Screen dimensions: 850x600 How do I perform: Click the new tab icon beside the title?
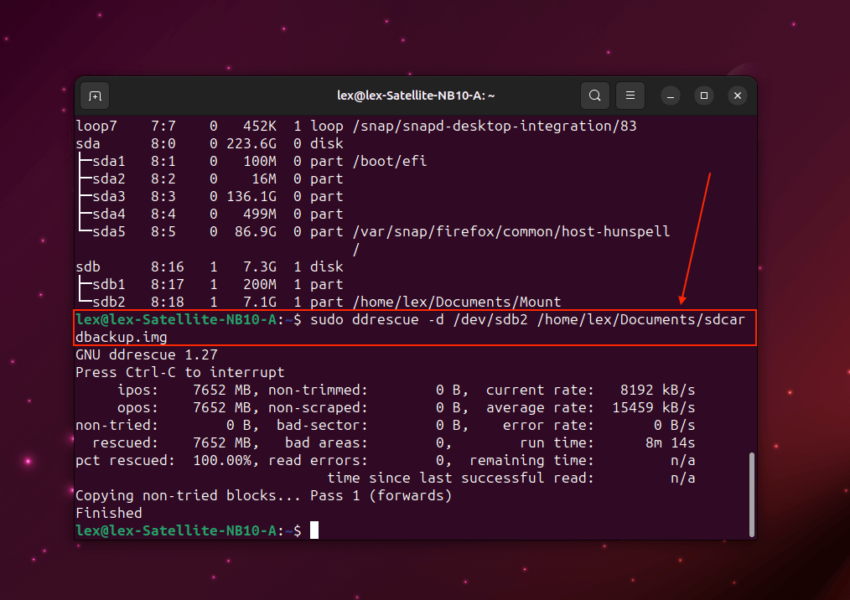[x=95, y=95]
